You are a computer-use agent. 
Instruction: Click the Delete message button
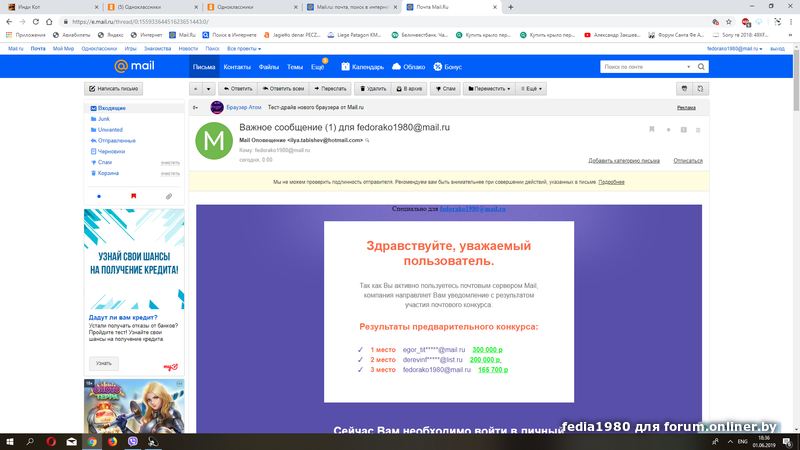point(373,89)
